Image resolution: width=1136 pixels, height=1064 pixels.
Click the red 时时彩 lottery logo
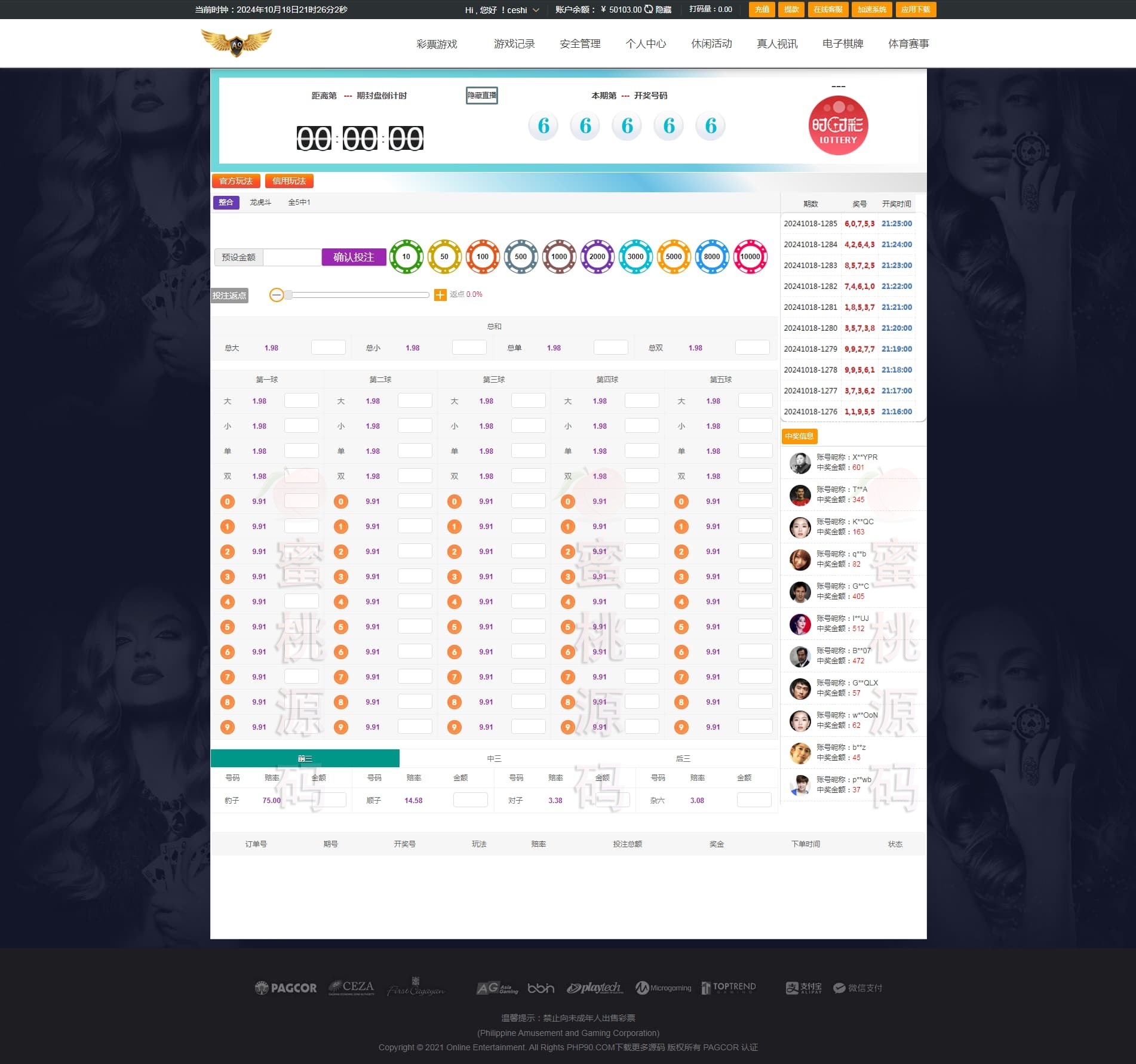click(x=838, y=125)
